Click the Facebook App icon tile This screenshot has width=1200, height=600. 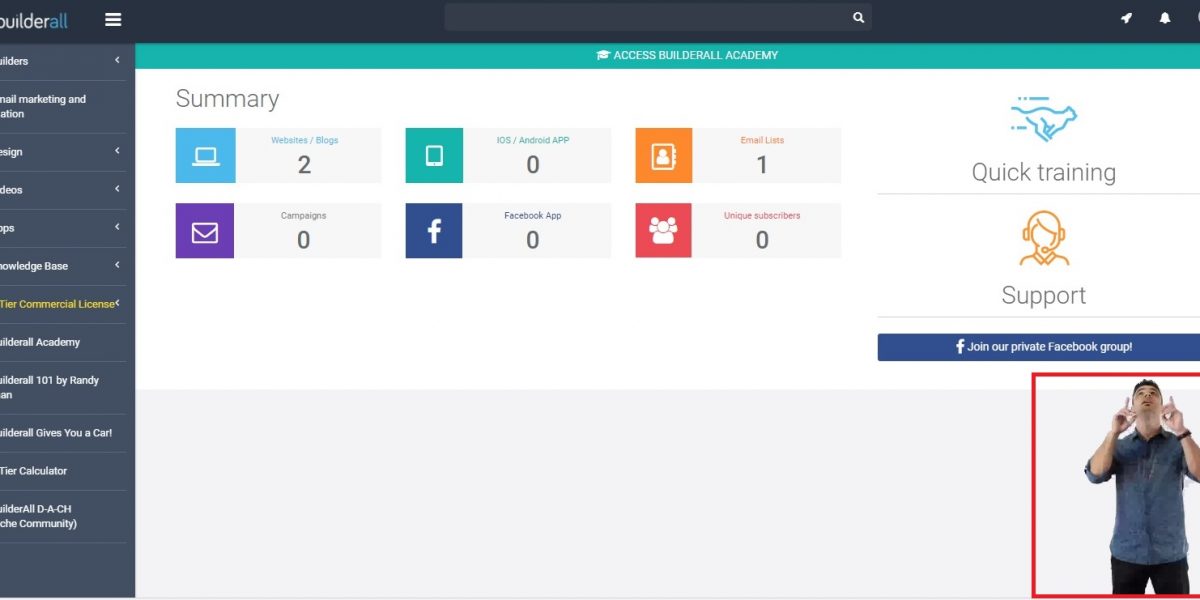(434, 231)
